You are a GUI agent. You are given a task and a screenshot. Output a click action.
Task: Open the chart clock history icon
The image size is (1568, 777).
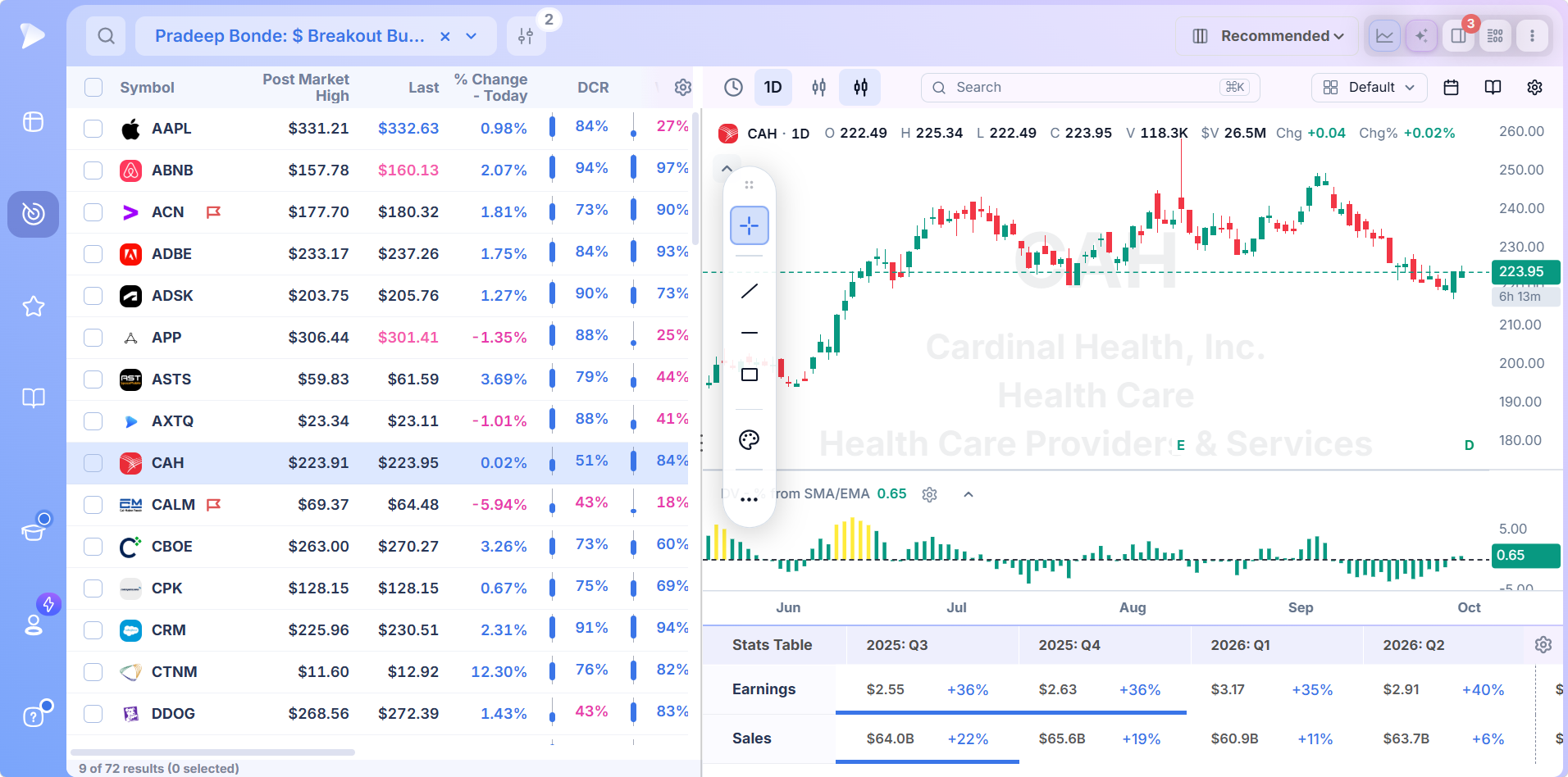coord(733,87)
